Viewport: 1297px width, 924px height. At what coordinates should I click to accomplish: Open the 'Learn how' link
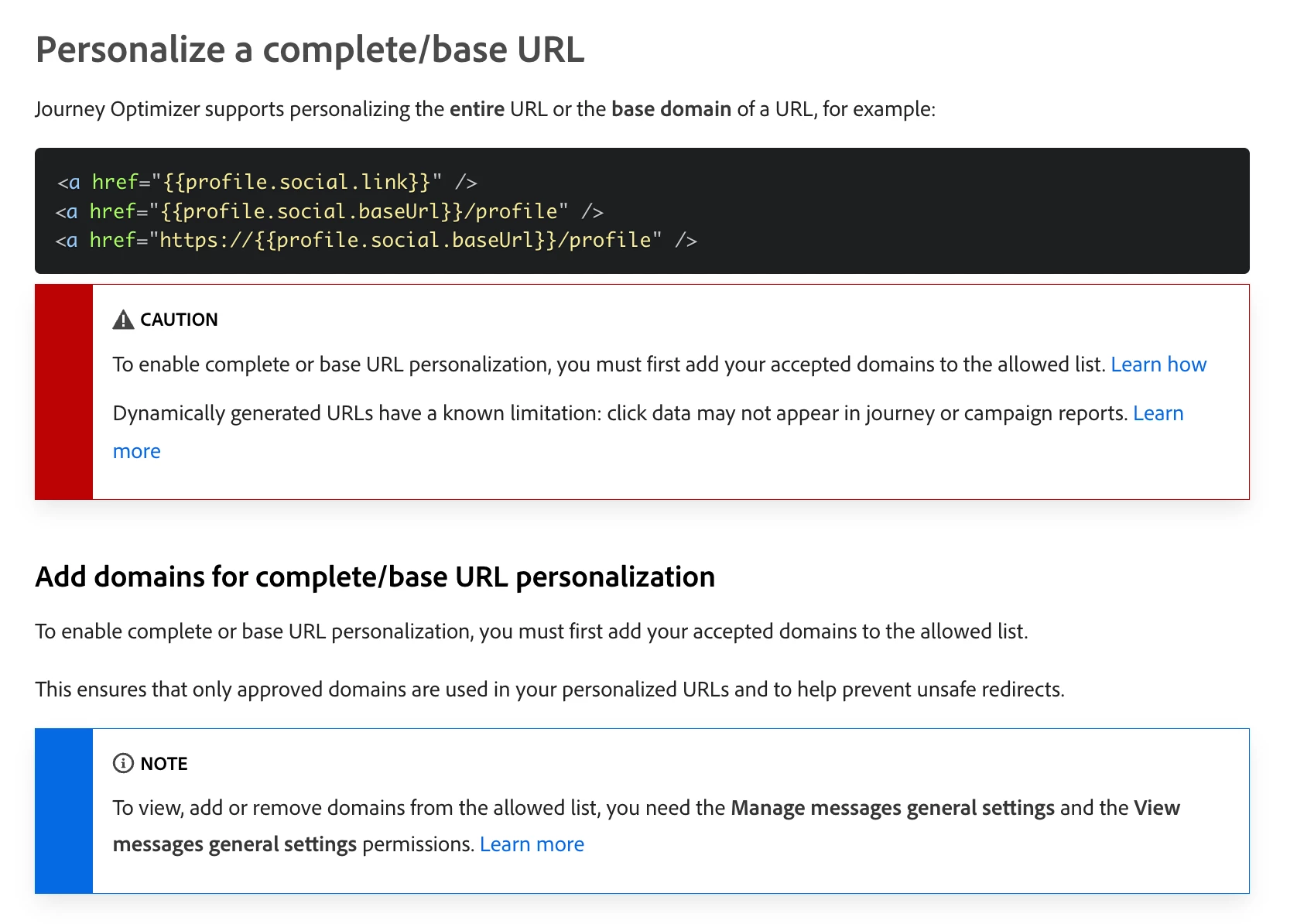(1158, 364)
